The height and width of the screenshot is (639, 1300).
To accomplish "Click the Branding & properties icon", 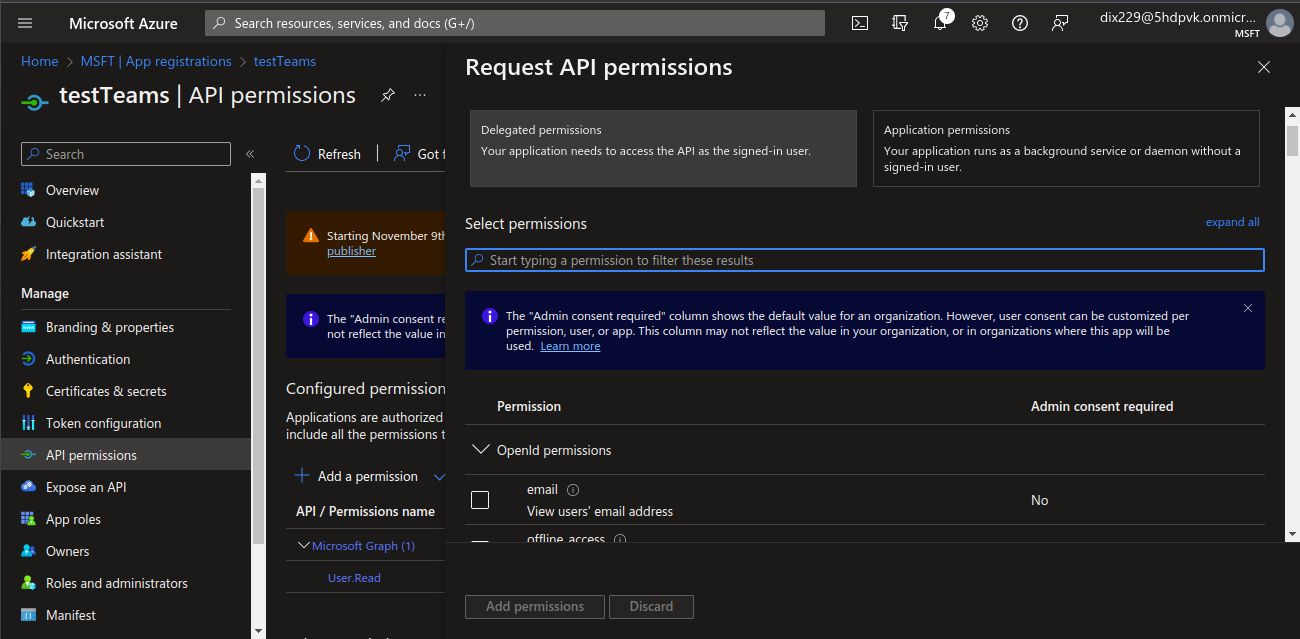I will [28, 327].
